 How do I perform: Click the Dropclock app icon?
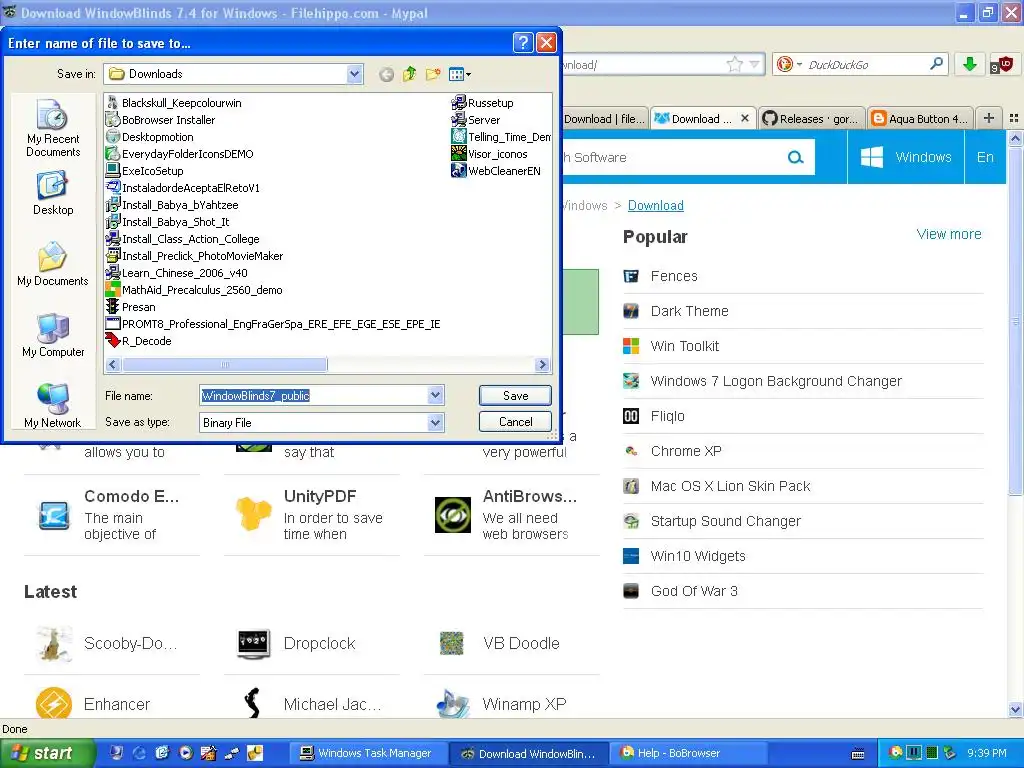[253, 643]
